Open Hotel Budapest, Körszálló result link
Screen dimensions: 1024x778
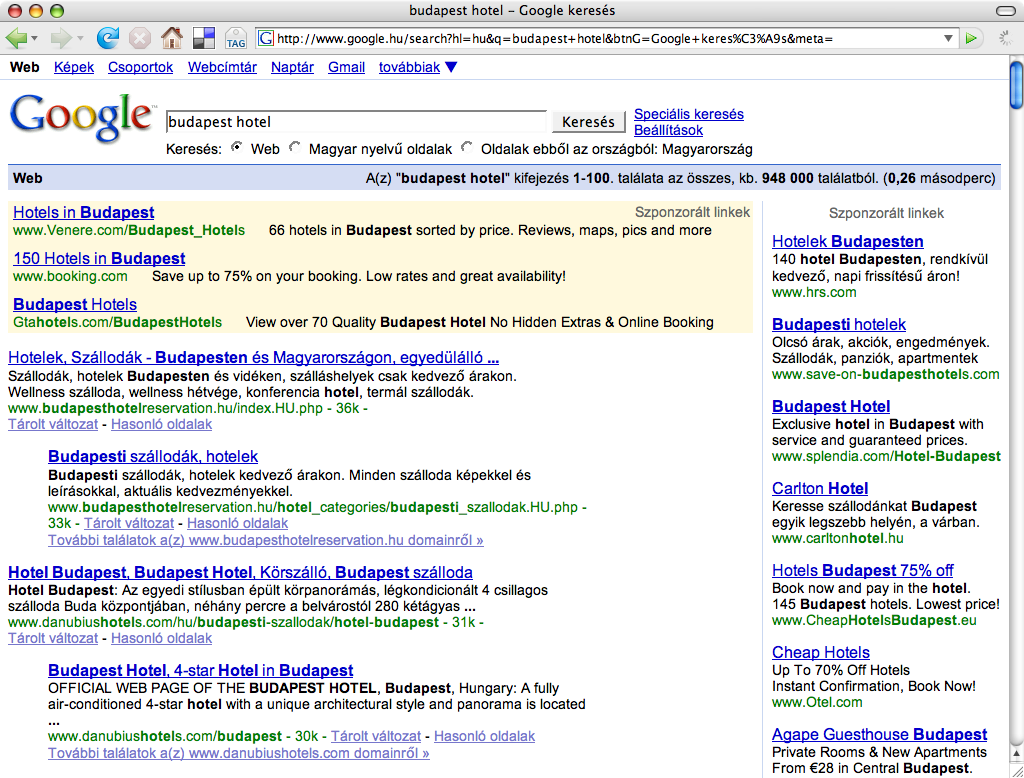240,573
